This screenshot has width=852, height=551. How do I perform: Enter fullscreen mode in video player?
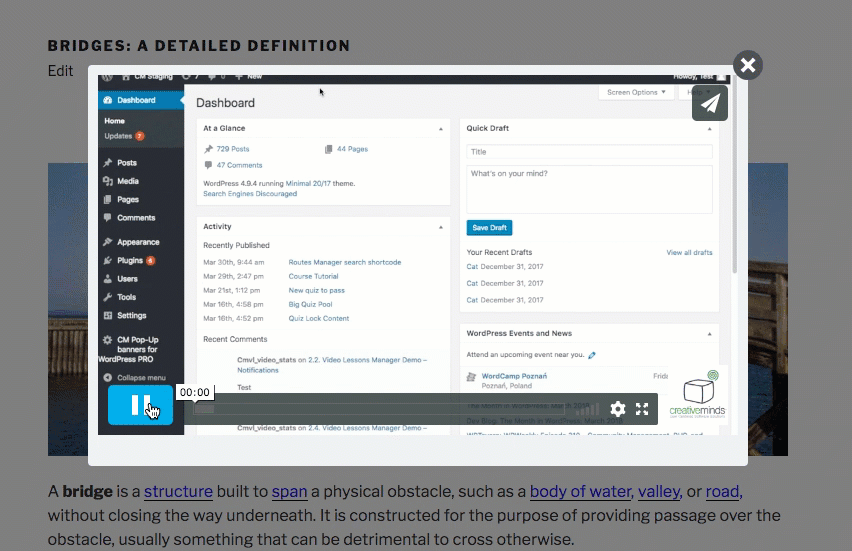pos(642,409)
